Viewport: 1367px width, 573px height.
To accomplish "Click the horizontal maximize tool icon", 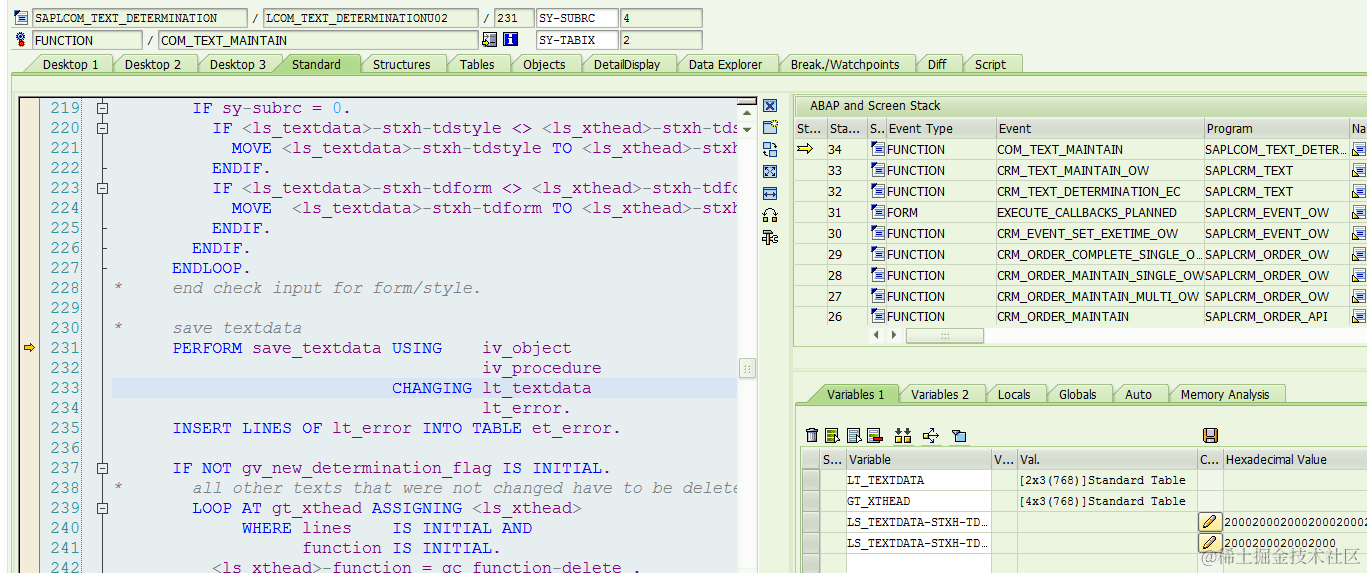I will [x=770, y=193].
